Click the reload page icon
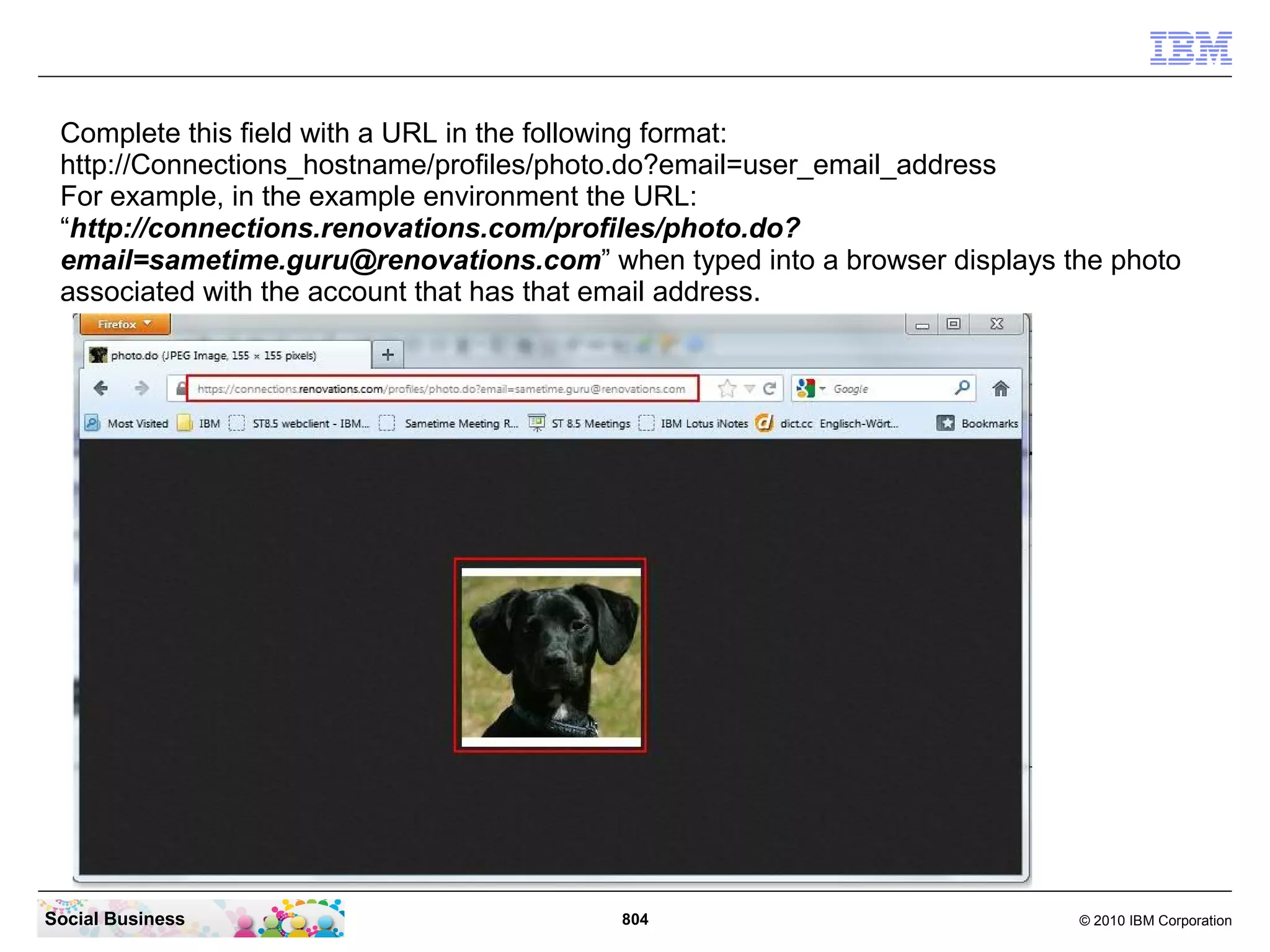 (x=770, y=389)
